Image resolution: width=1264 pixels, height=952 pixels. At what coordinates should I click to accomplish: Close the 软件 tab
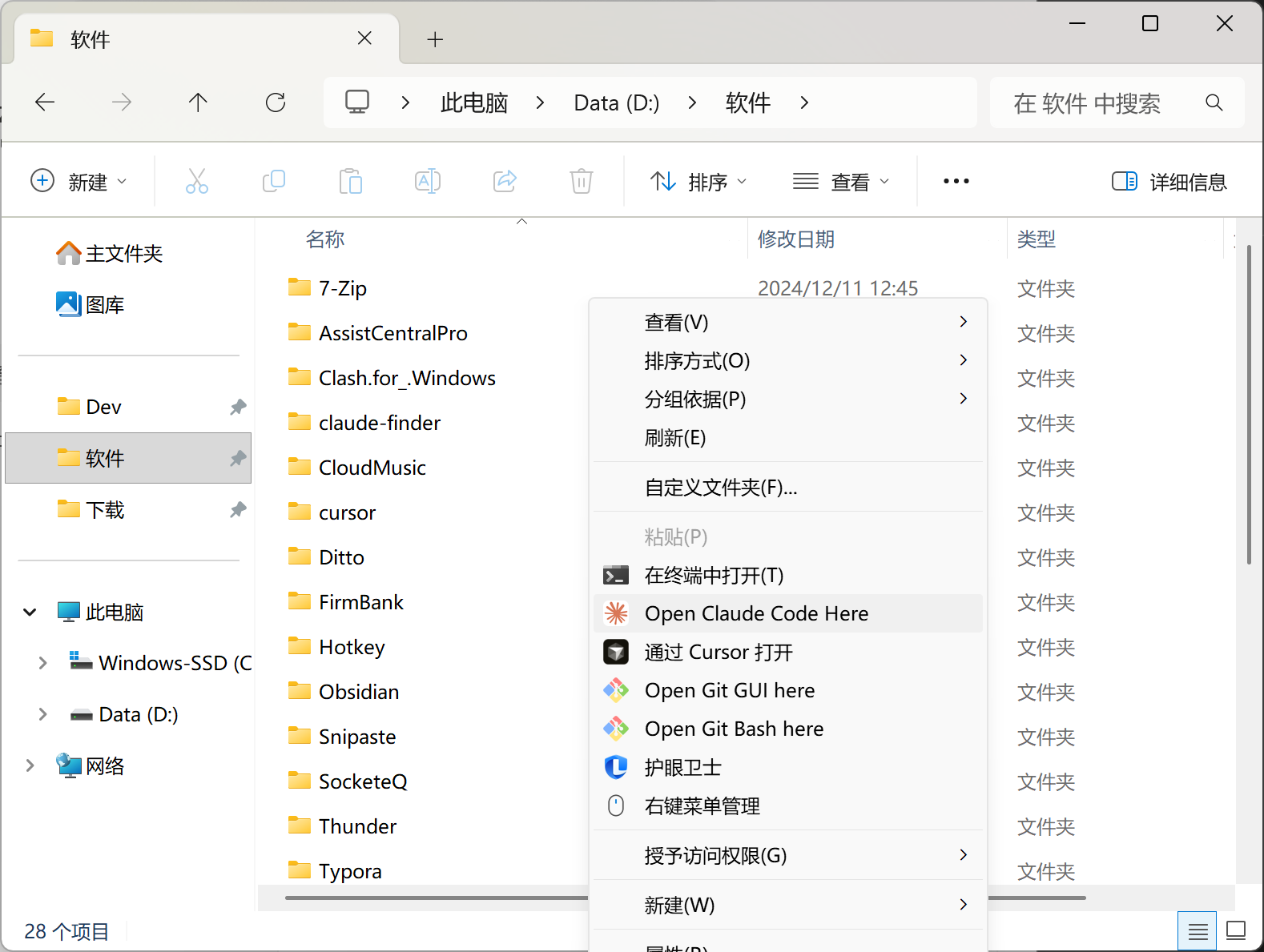364,38
